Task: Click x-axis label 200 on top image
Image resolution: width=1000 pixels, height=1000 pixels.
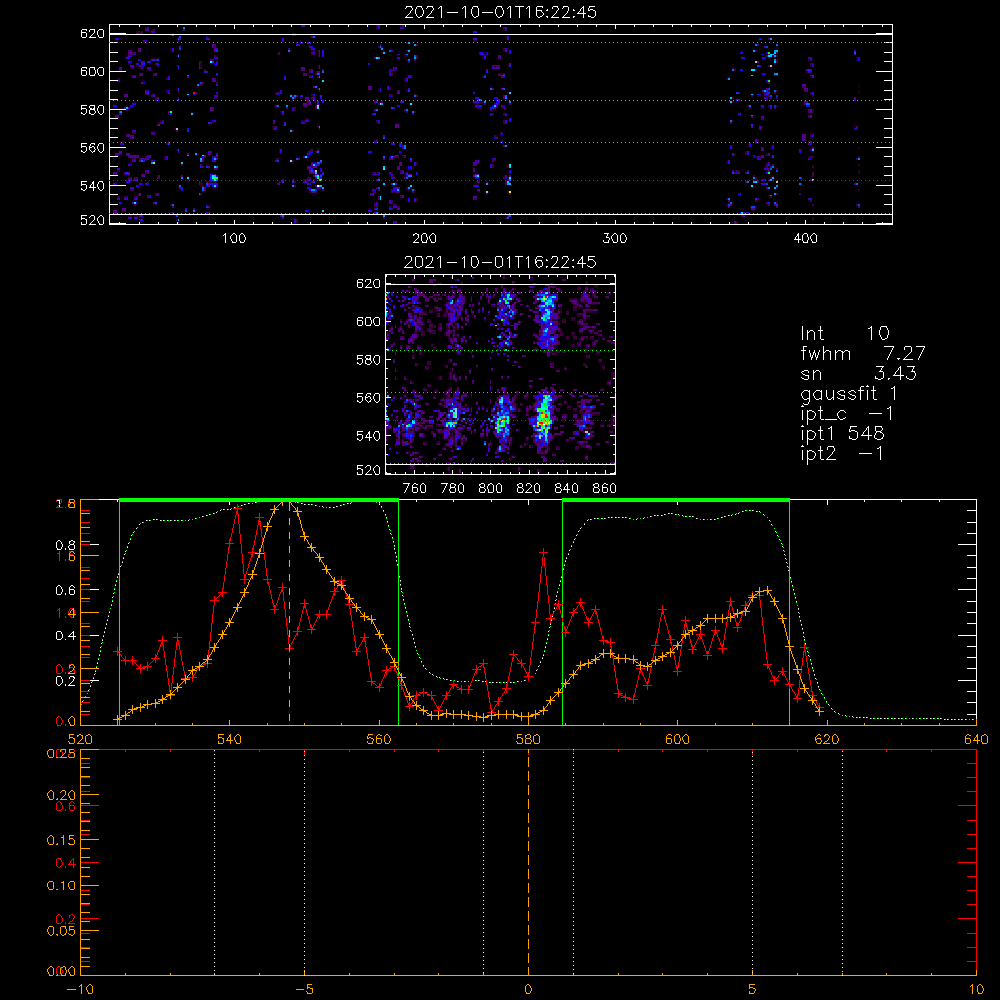Action: (424, 239)
